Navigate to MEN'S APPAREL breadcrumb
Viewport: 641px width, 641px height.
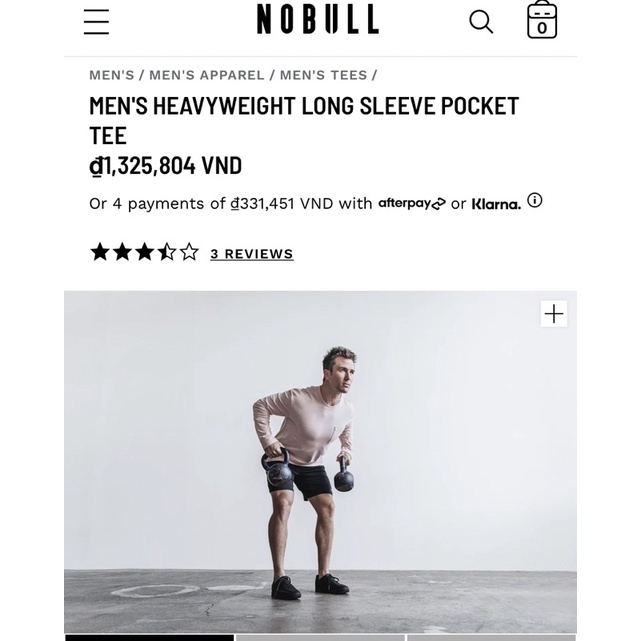click(207, 75)
